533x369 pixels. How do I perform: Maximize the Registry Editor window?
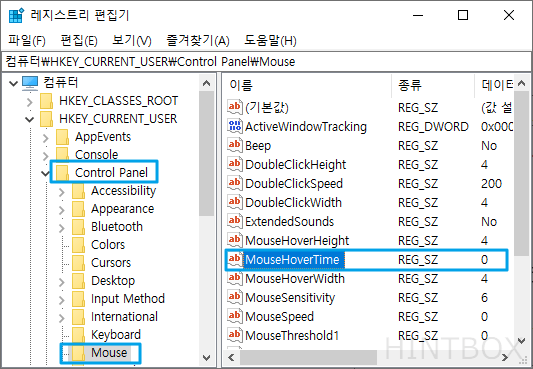click(463, 15)
